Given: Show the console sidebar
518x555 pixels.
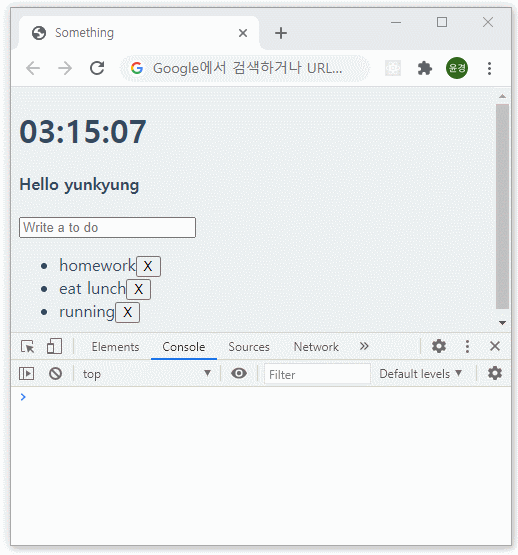Looking at the screenshot, I should tap(26, 373).
